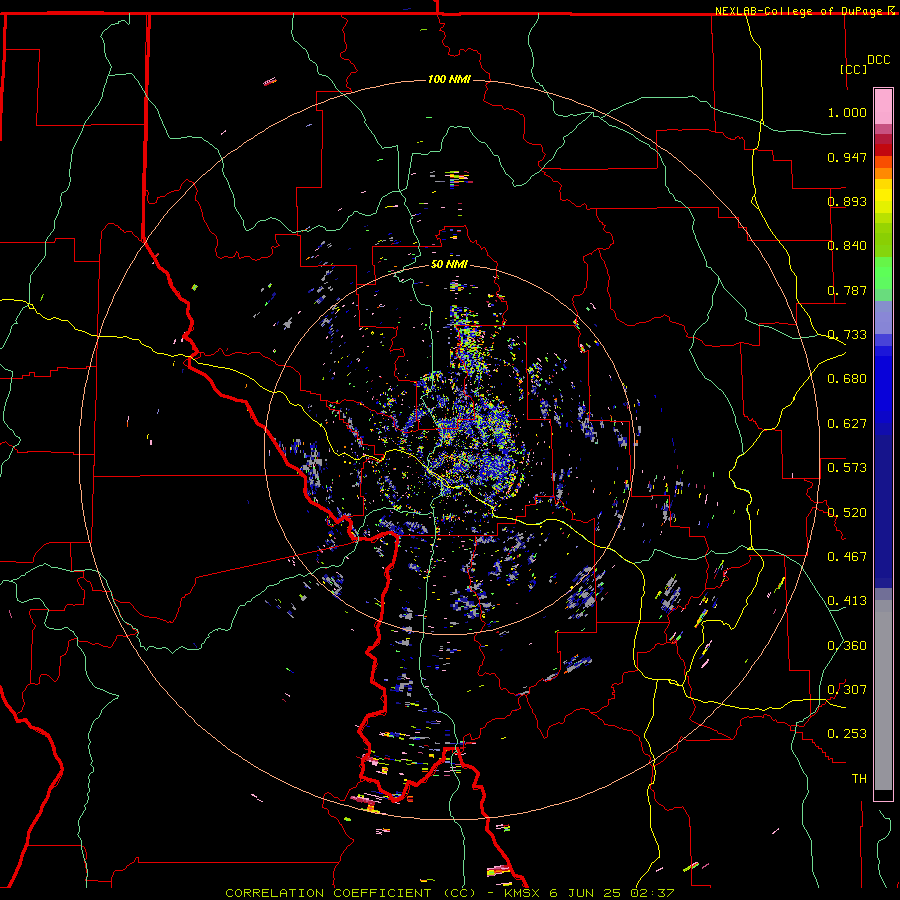The height and width of the screenshot is (900, 900).
Task: Click the 100 NMI range ring label
Action: pyautogui.click(x=449, y=79)
